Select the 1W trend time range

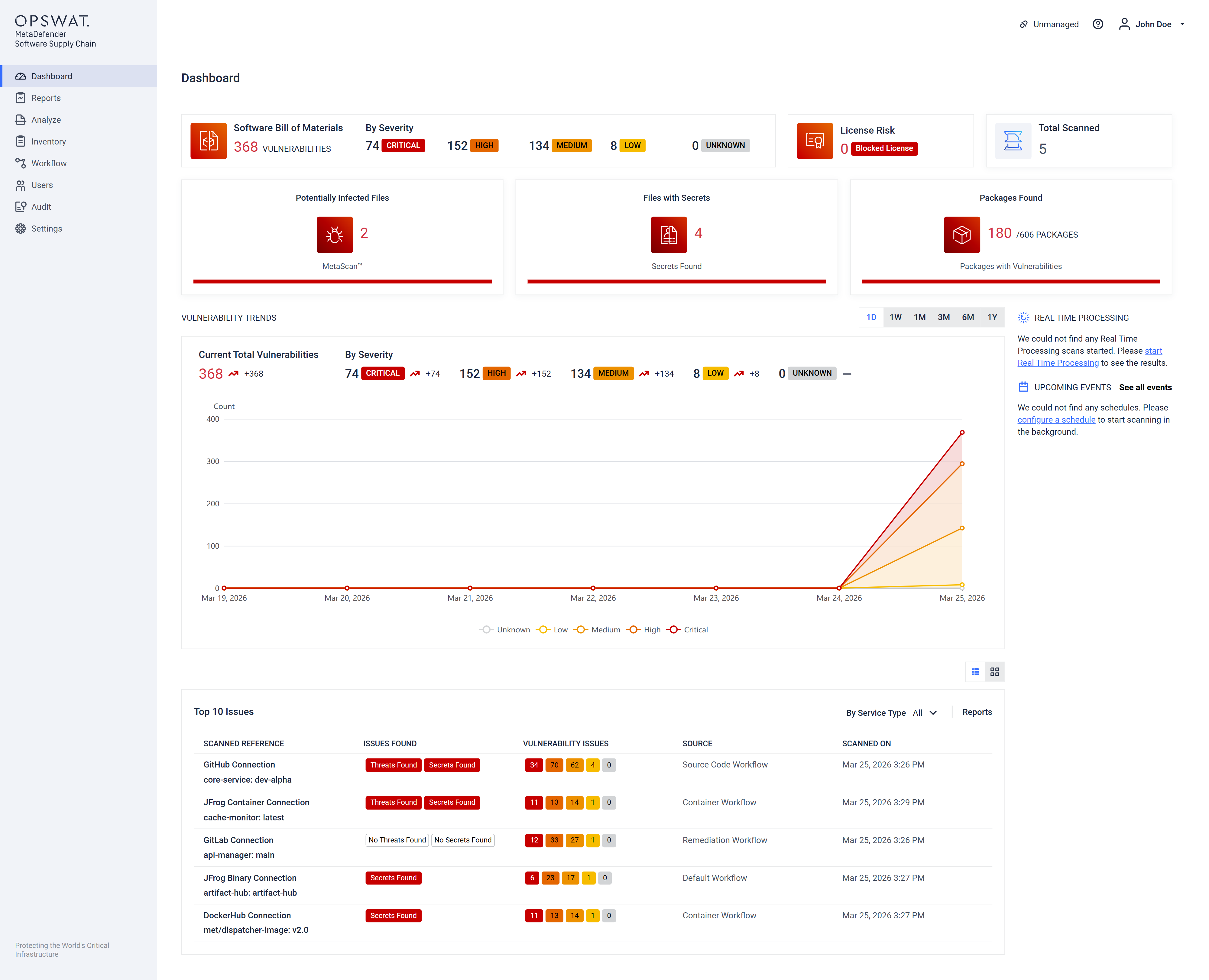pyautogui.click(x=895, y=317)
